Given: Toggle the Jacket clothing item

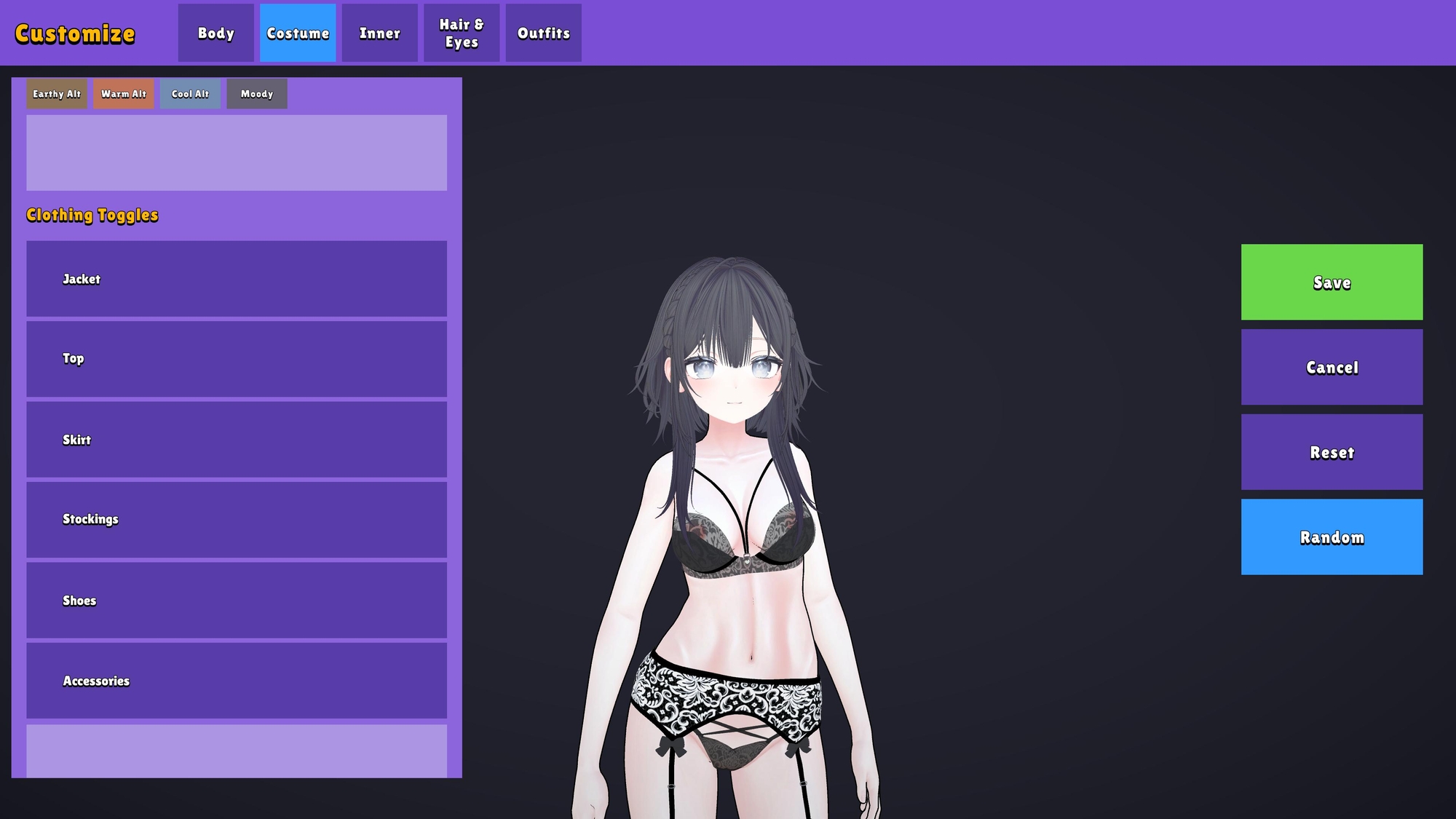Looking at the screenshot, I should click(236, 280).
